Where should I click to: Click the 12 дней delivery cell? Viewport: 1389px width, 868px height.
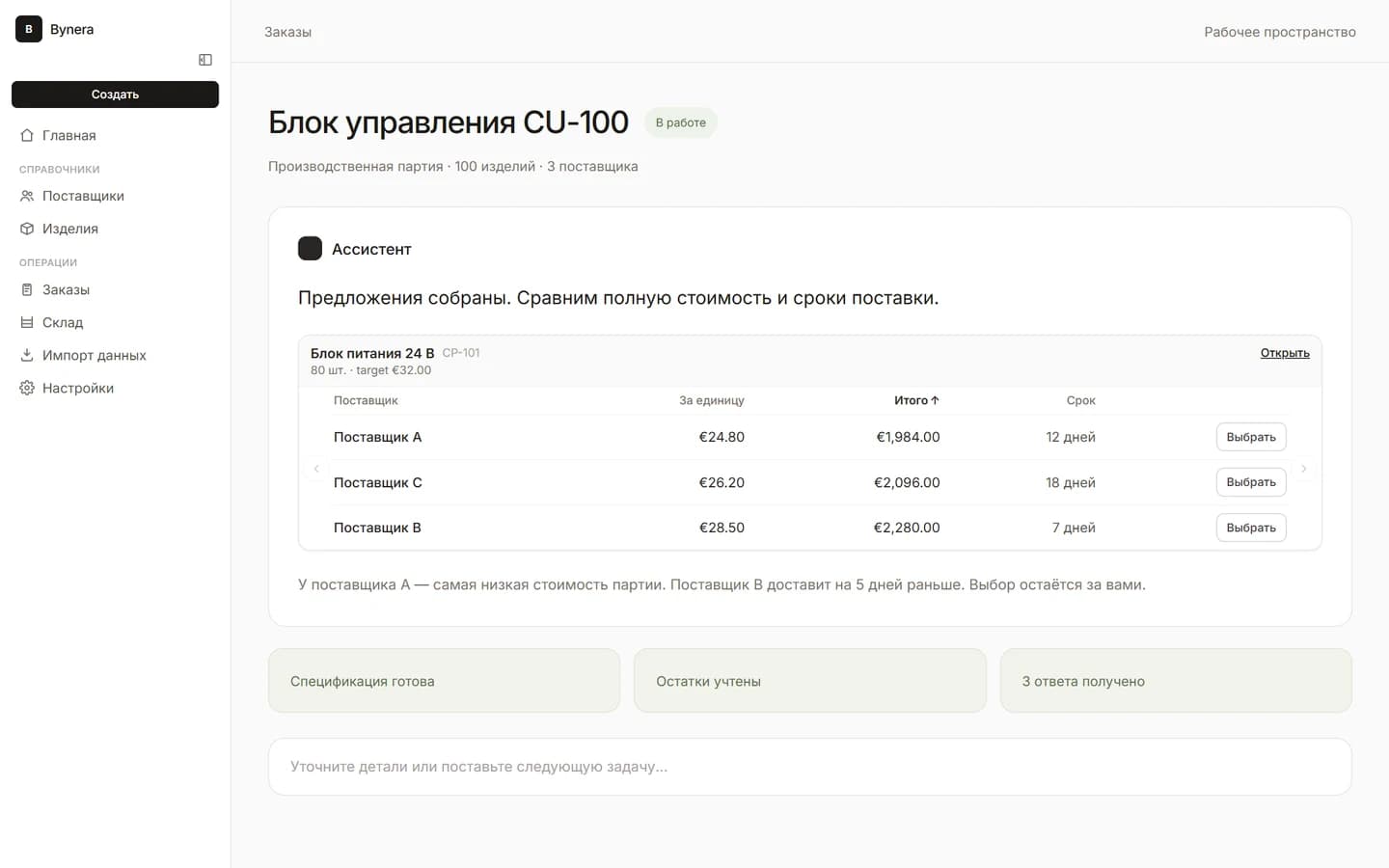click(1071, 437)
